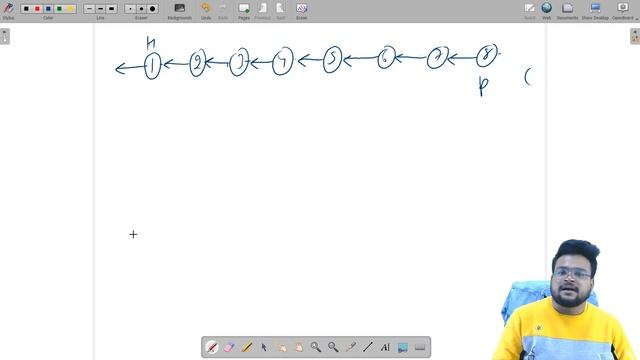Click the Redo button
Viewport: 640px width, 360px height.
pyautogui.click(x=223, y=11)
